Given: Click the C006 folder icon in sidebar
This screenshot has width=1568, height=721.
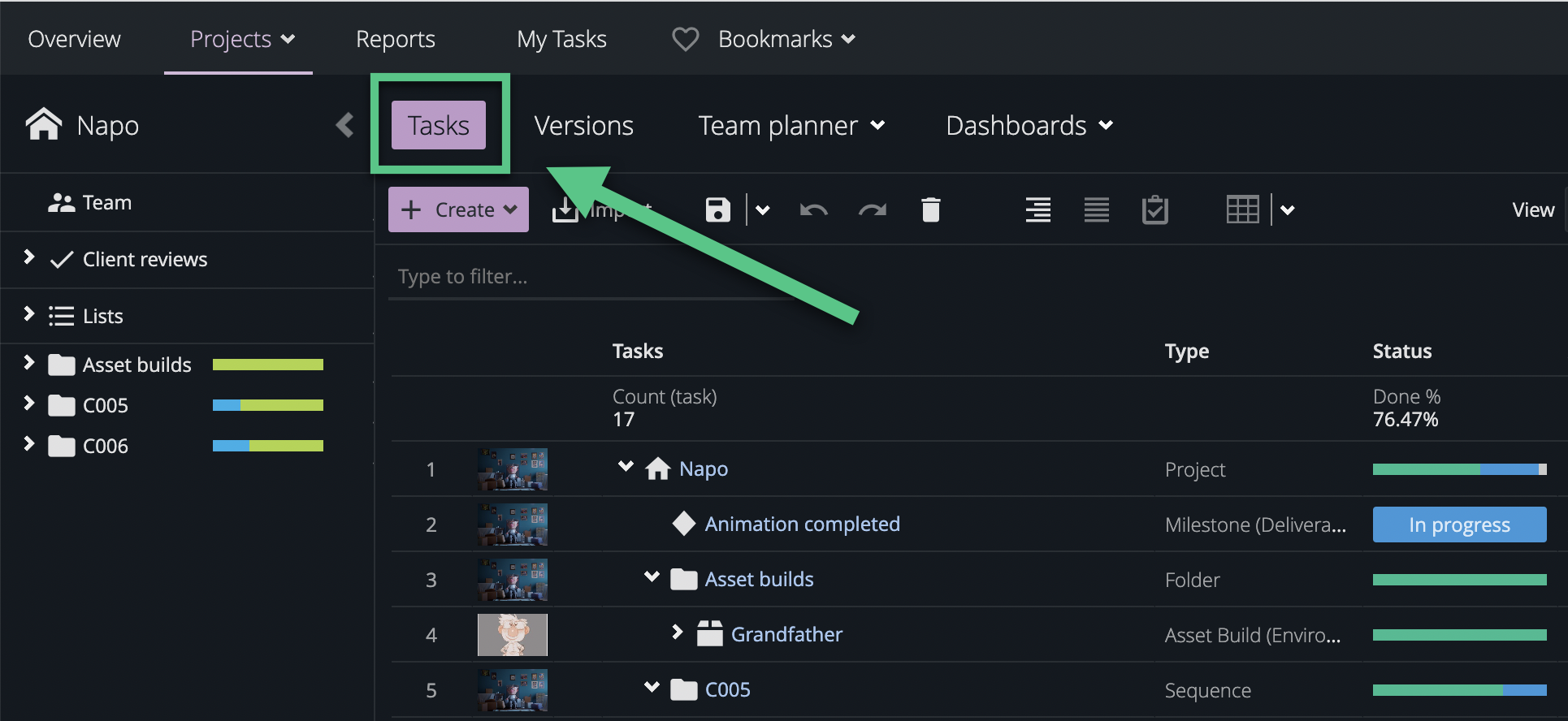Looking at the screenshot, I should [x=62, y=446].
